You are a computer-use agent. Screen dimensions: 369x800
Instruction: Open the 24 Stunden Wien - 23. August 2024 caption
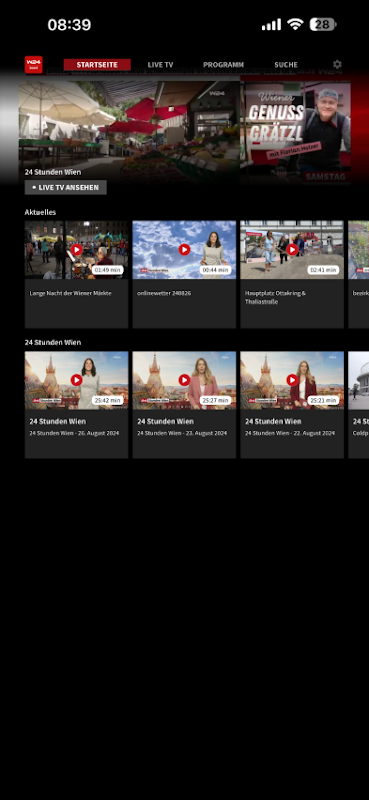coord(185,433)
